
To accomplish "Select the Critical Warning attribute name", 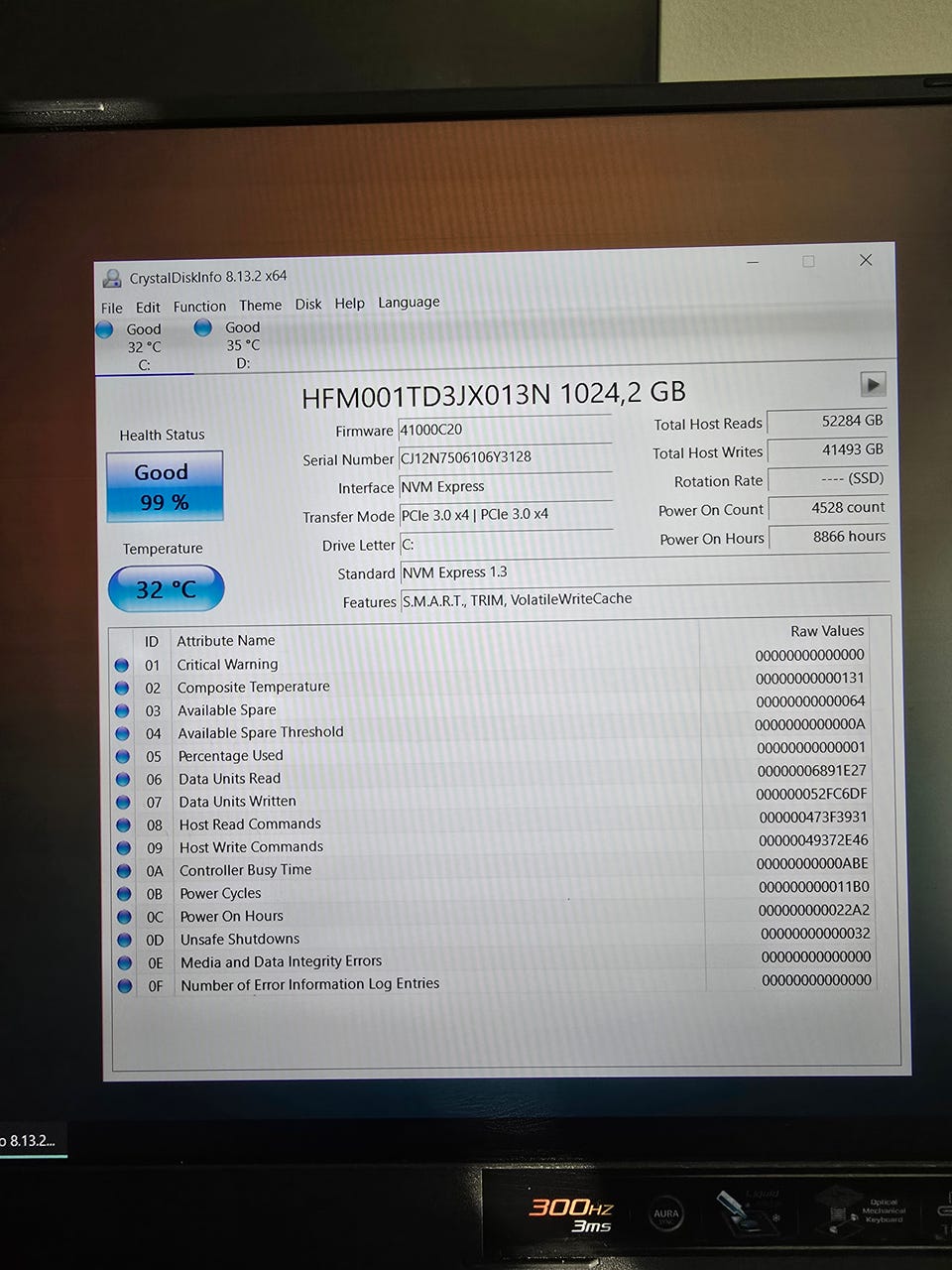I will click(x=227, y=664).
